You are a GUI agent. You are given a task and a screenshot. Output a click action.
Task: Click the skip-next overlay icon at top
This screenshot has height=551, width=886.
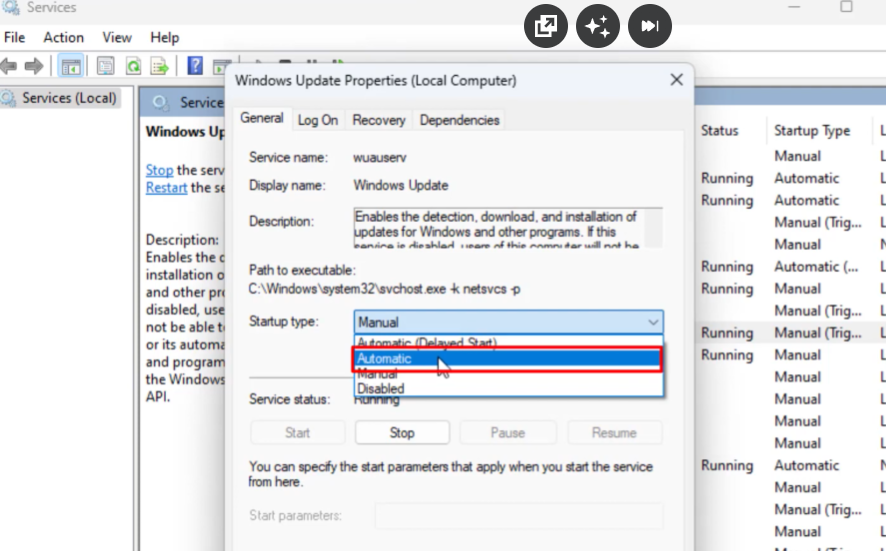coord(650,26)
